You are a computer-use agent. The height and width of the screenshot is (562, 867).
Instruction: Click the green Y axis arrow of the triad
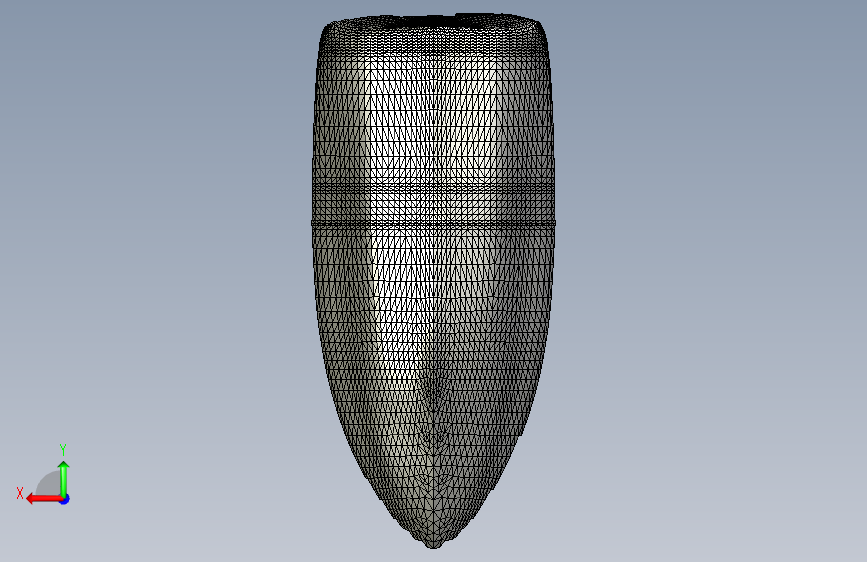(x=64, y=479)
